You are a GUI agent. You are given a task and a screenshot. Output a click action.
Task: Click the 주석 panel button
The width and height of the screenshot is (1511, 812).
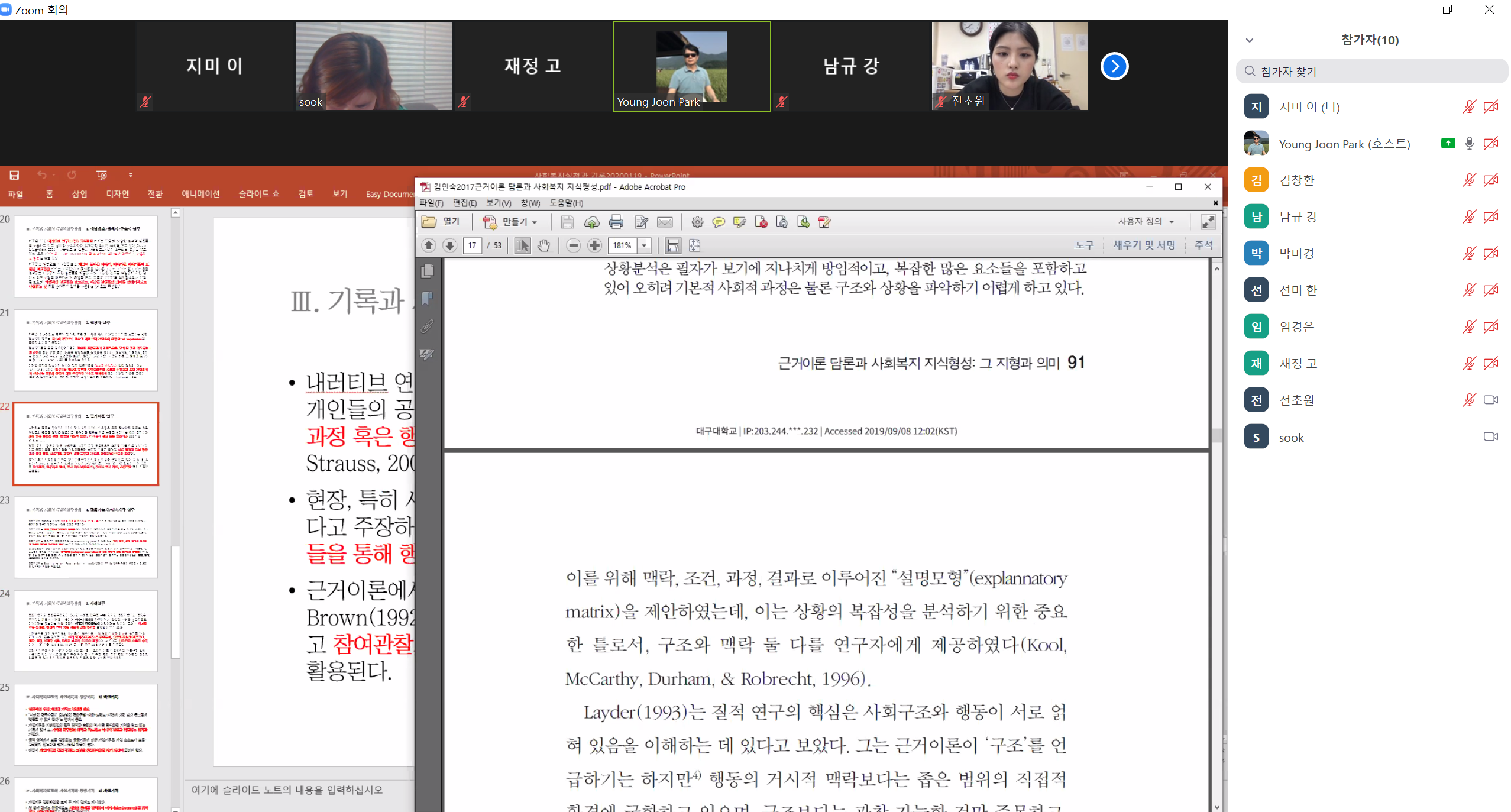pos(1203,245)
